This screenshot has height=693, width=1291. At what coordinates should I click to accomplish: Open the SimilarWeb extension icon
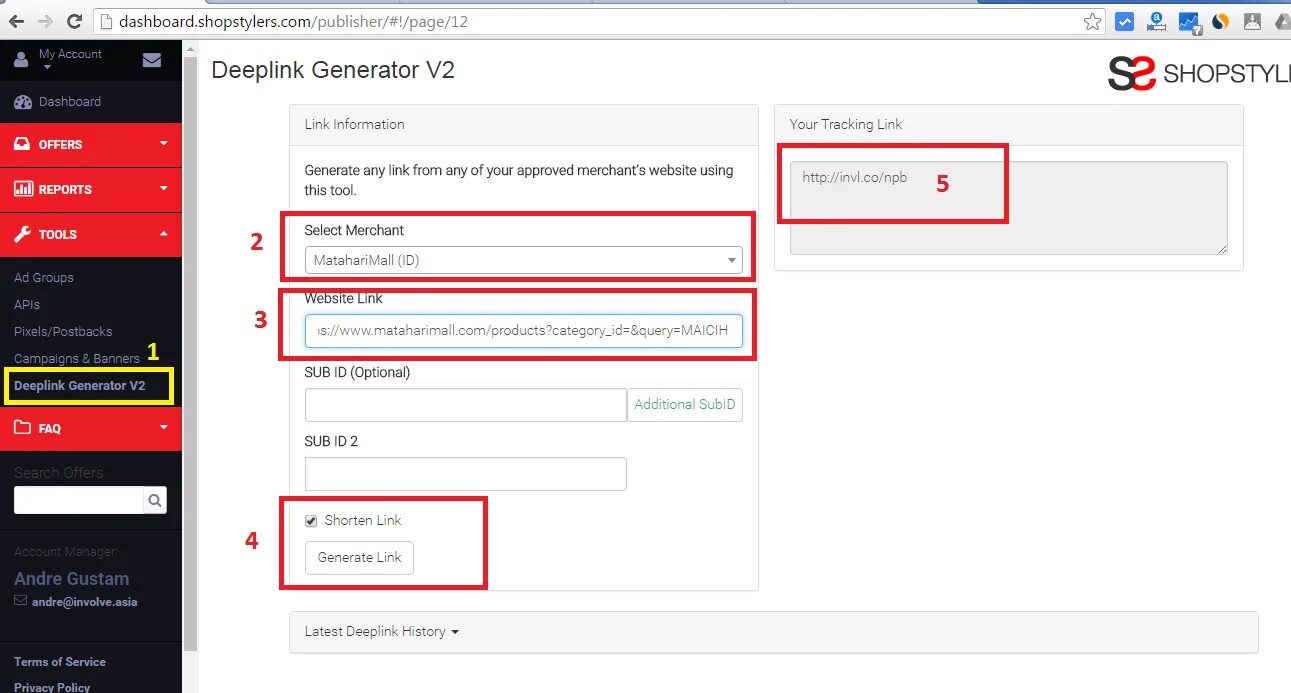tap(1220, 21)
